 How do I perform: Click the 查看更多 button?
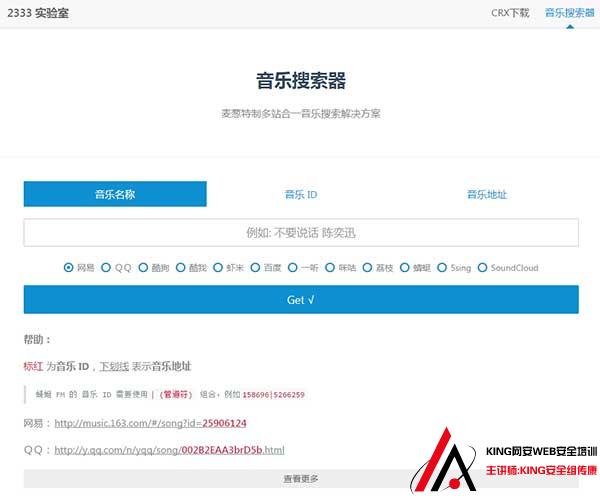[301, 479]
